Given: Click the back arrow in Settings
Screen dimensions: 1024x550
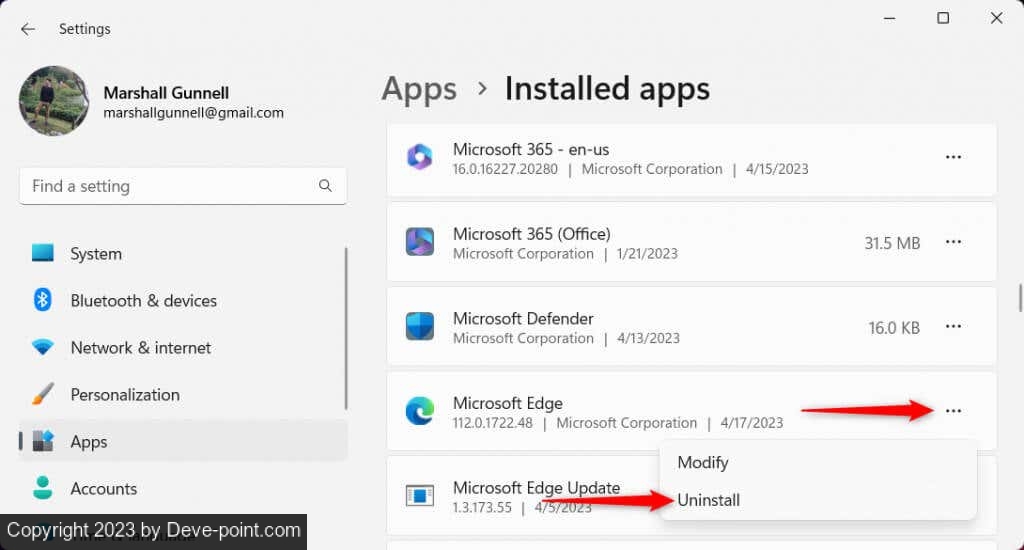Looking at the screenshot, I should pos(28,29).
